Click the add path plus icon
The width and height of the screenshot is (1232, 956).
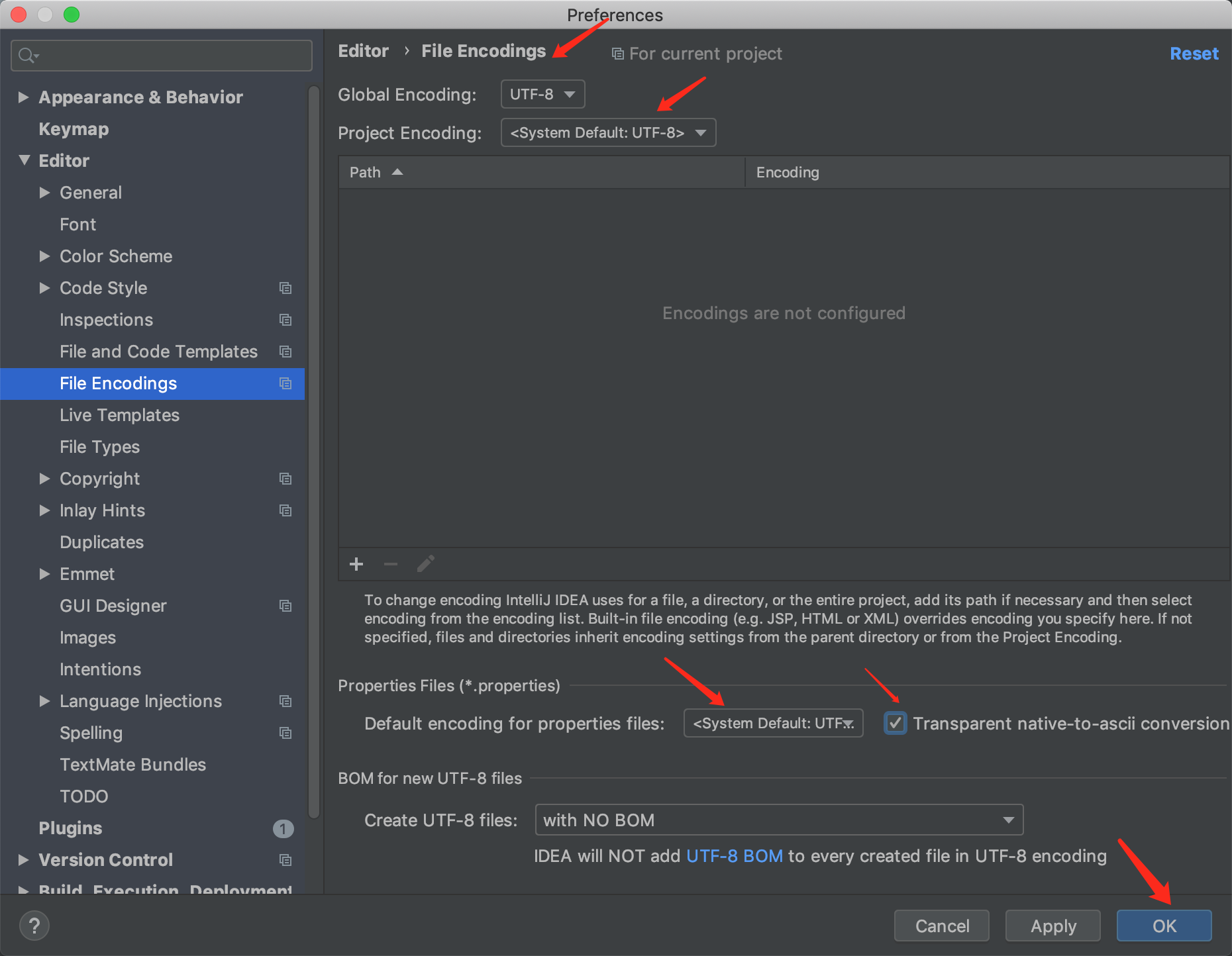(x=356, y=564)
